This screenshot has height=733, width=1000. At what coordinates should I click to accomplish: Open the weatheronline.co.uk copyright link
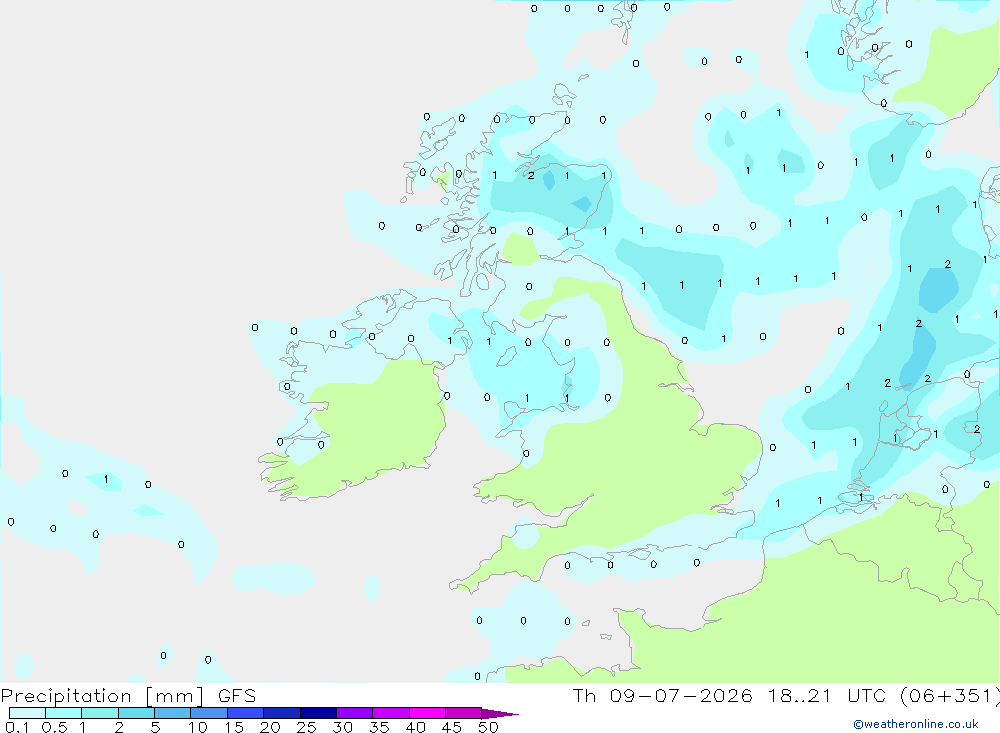click(915, 724)
